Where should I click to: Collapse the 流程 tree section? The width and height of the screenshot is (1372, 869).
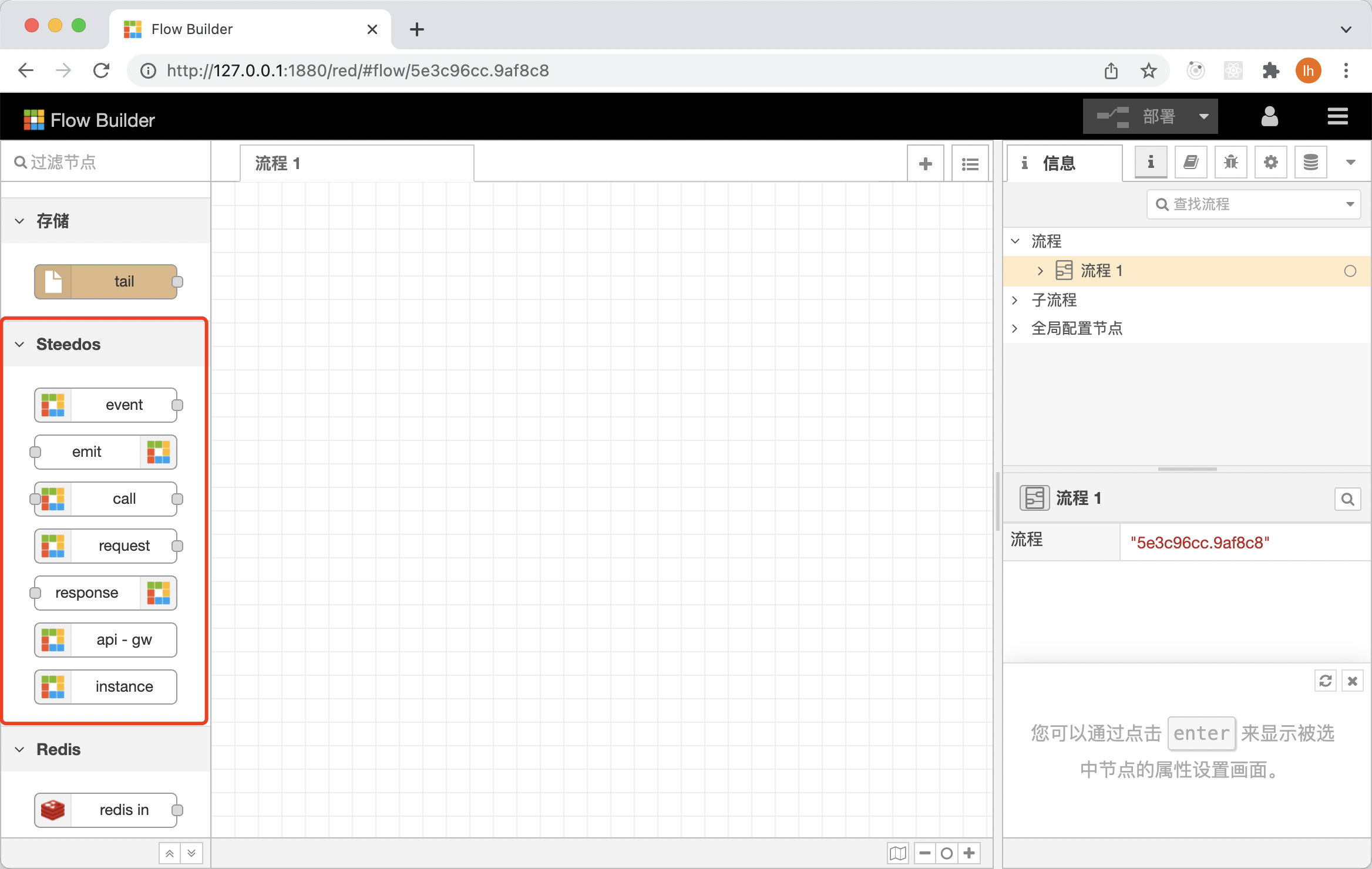[x=1015, y=241]
